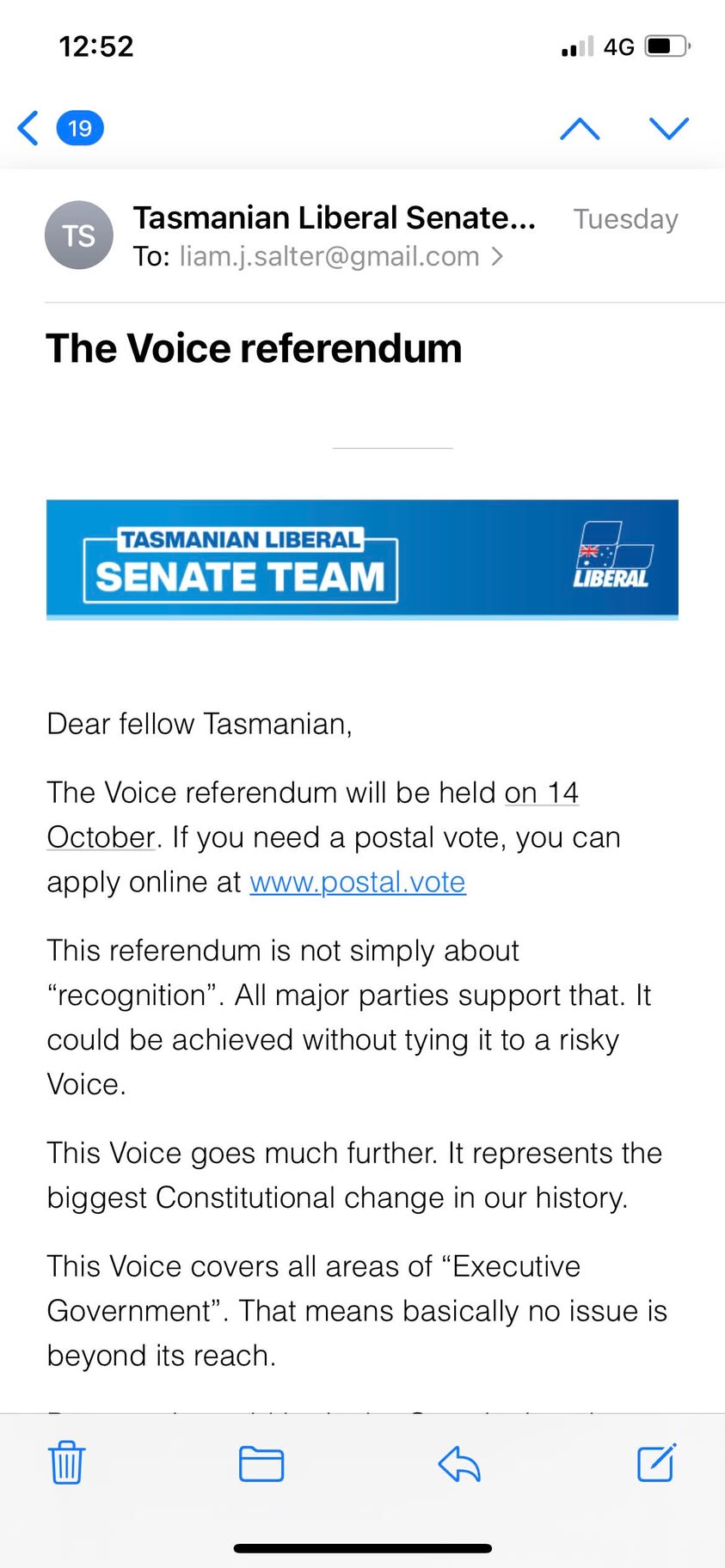Move message using folder icon
Viewport: 725px width, 1568px height.
pyautogui.click(x=261, y=1463)
